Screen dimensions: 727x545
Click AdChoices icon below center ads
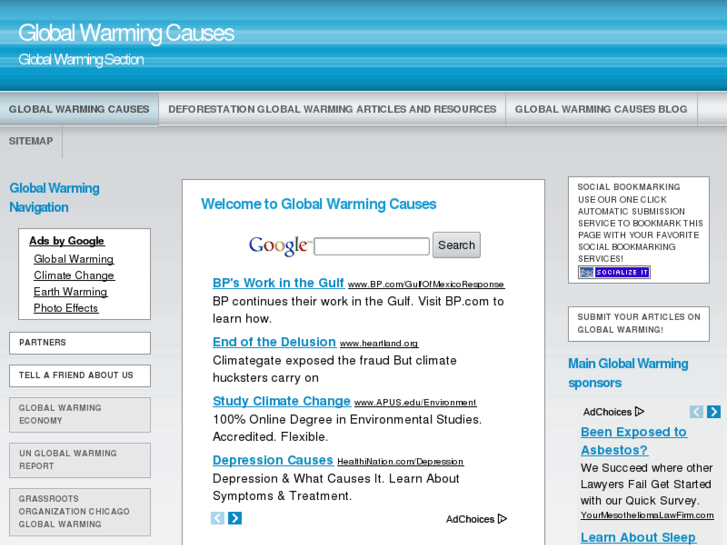point(502,519)
